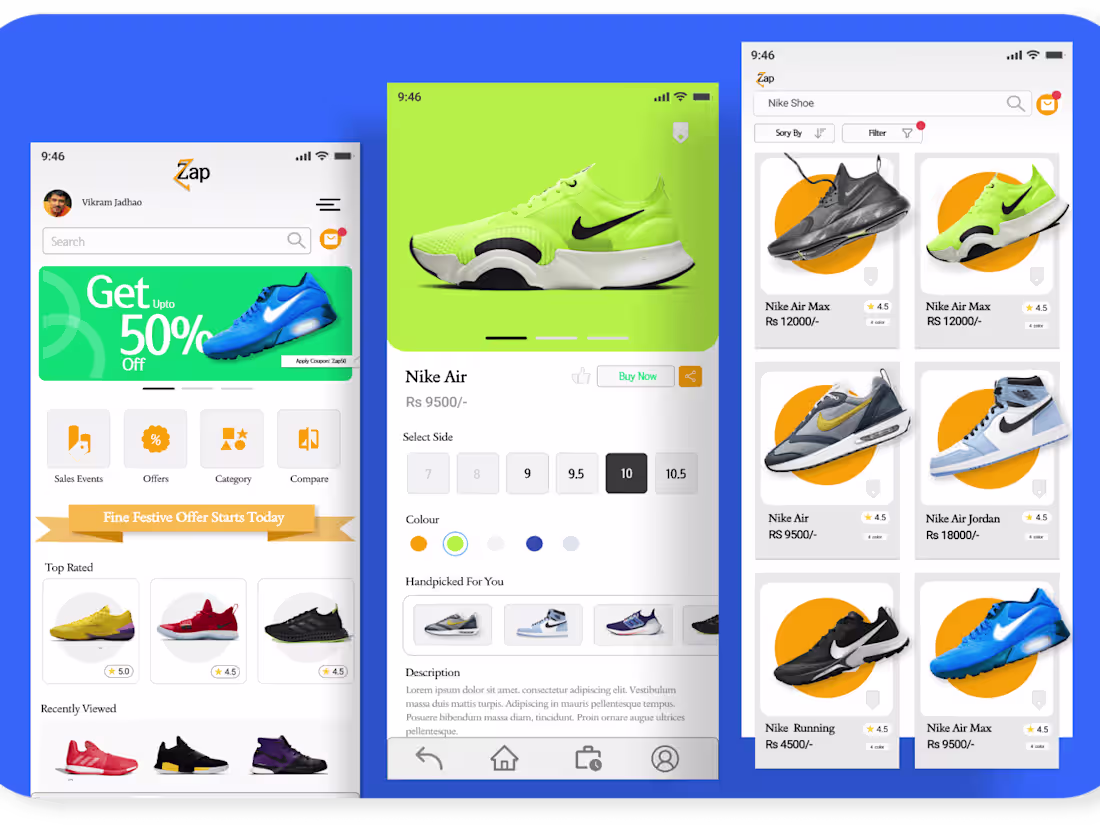Image resolution: width=1100 pixels, height=825 pixels.
Task: Choose the dark blue colour swatch
Action: [x=534, y=544]
